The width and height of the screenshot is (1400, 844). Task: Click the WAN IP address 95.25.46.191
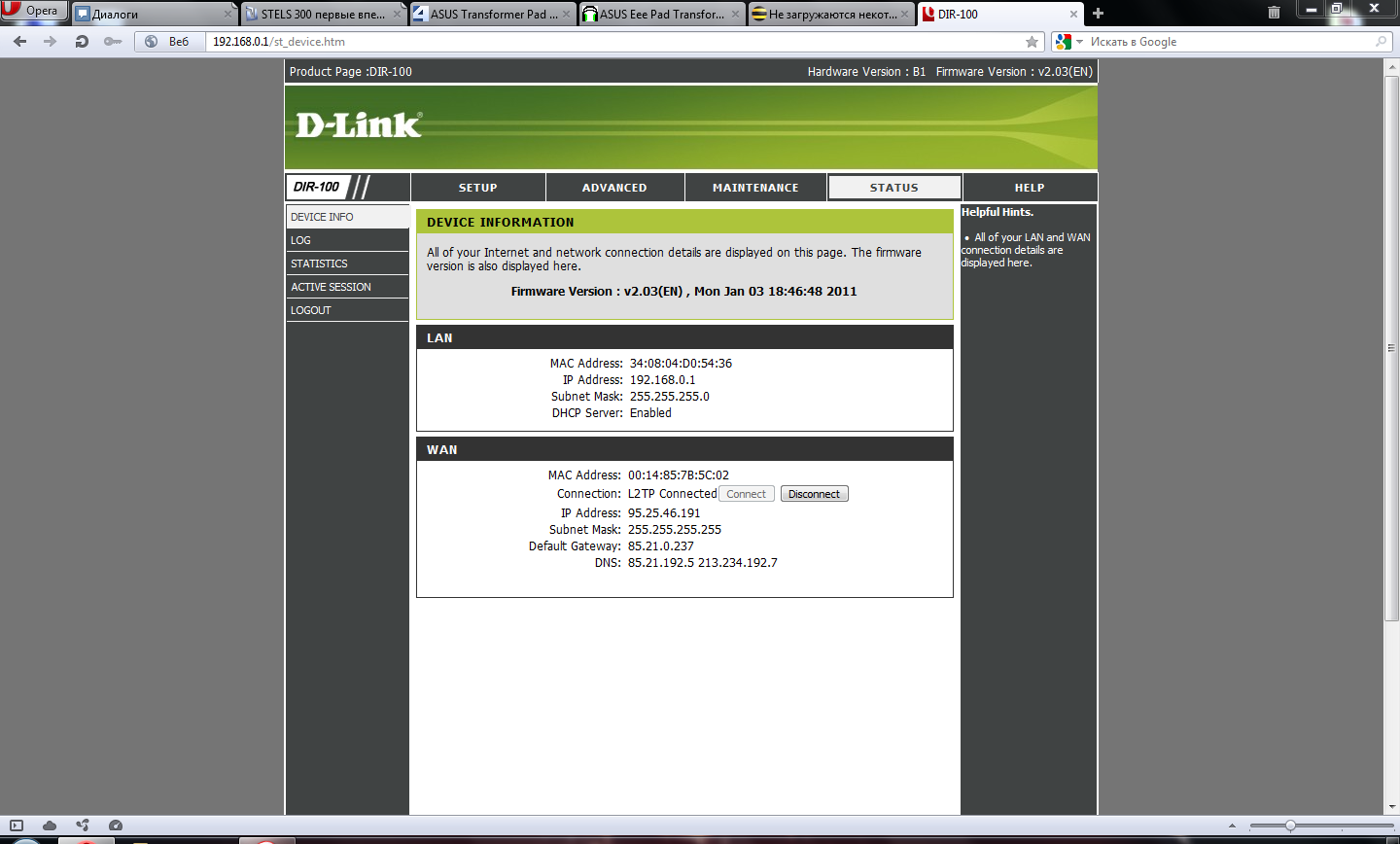pyautogui.click(x=664, y=513)
